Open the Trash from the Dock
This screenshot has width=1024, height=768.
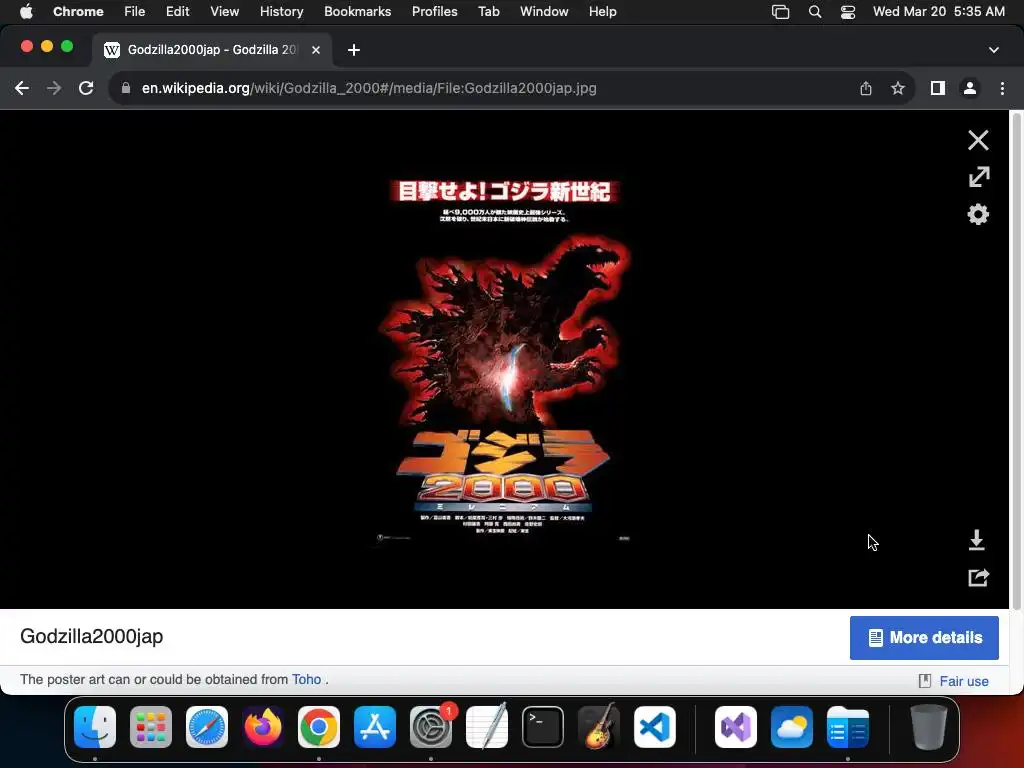[x=929, y=727]
